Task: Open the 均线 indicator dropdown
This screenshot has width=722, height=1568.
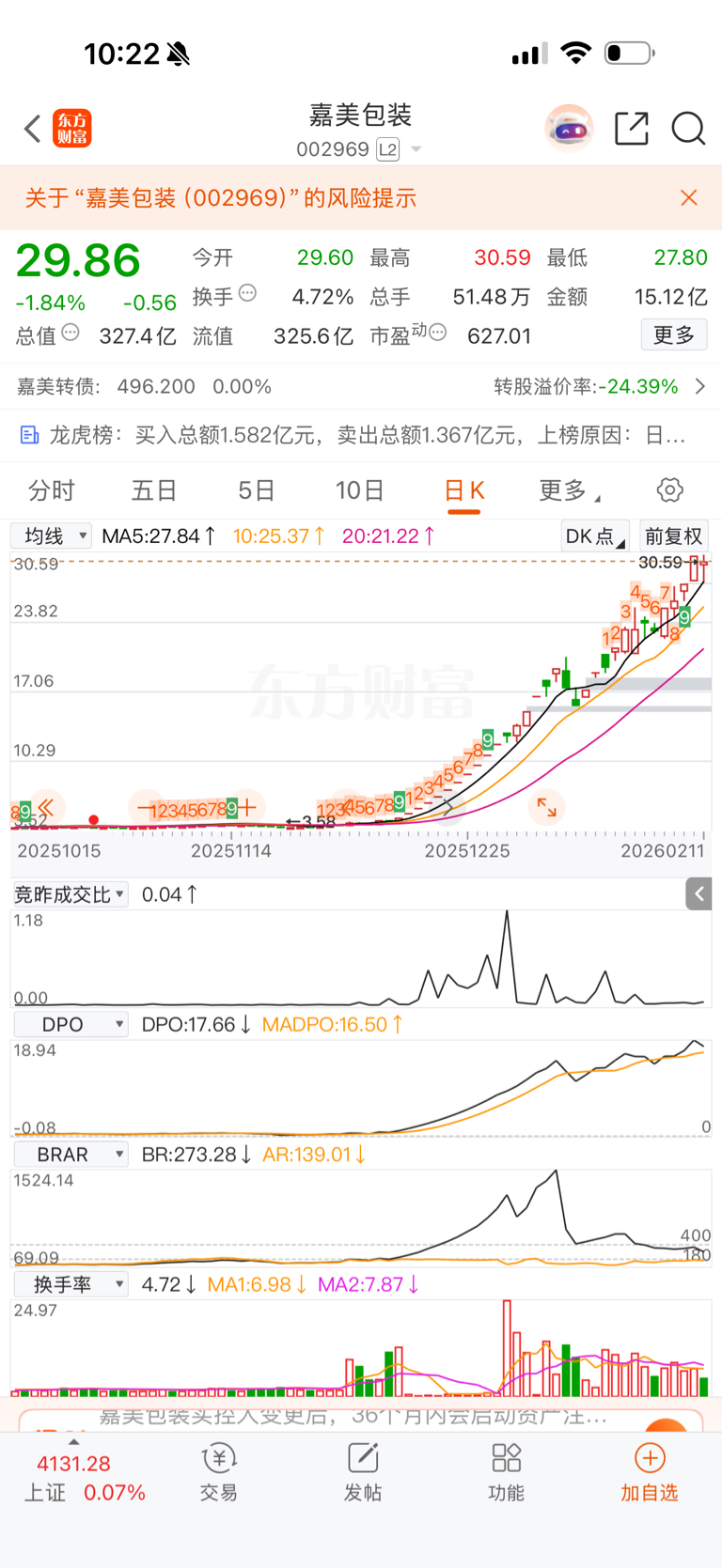Action: click(x=51, y=536)
